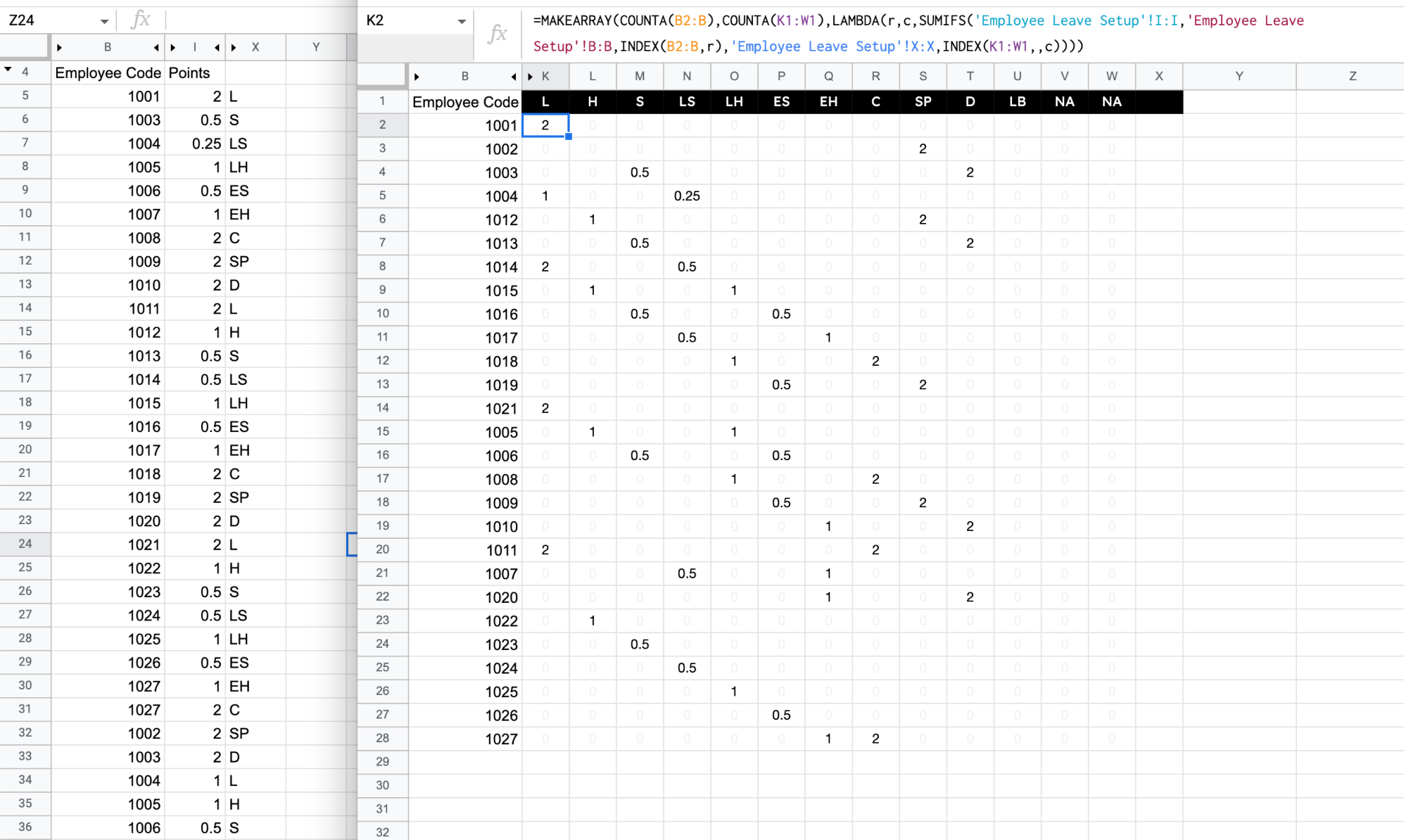Select column M header in right sheet

(x=640, y=77)
